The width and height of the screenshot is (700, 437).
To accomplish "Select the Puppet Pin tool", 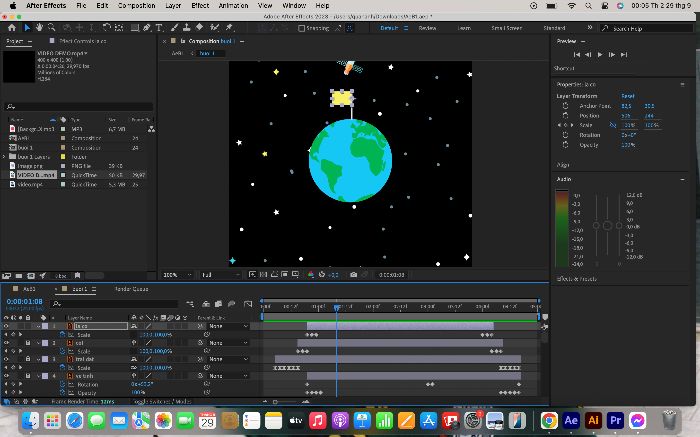I will [229, 28].
